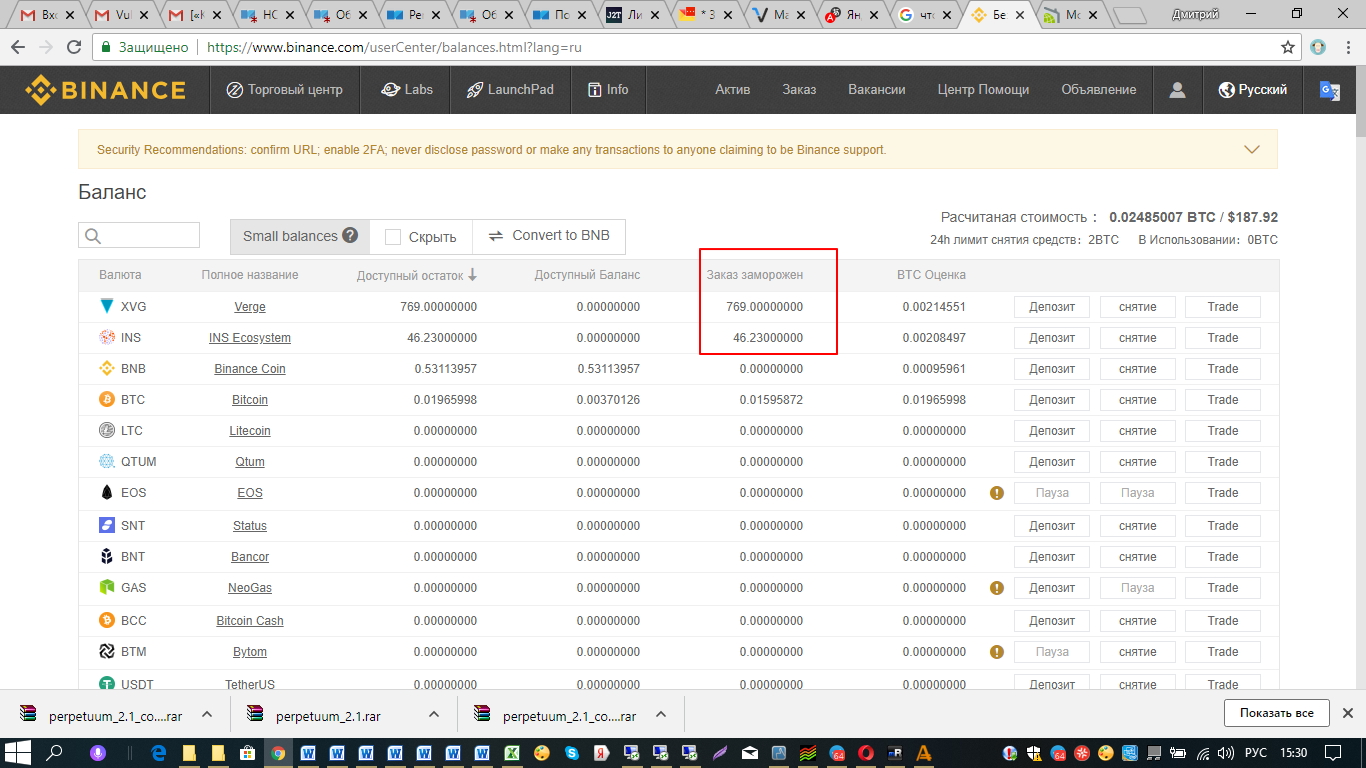Toggle the Скрыть small balances checkbox
Viewport: 1366px width, 768px height.
coord(393,237)
